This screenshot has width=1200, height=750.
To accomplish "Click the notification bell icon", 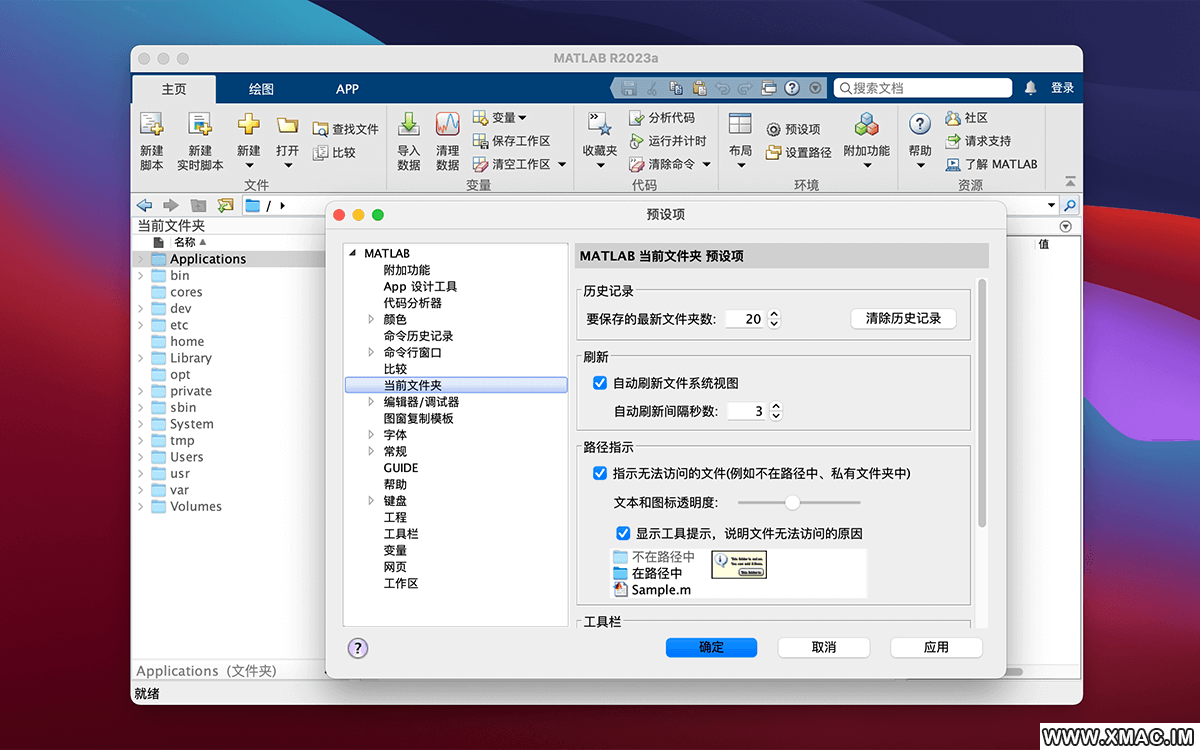I will click(1031, 88).
